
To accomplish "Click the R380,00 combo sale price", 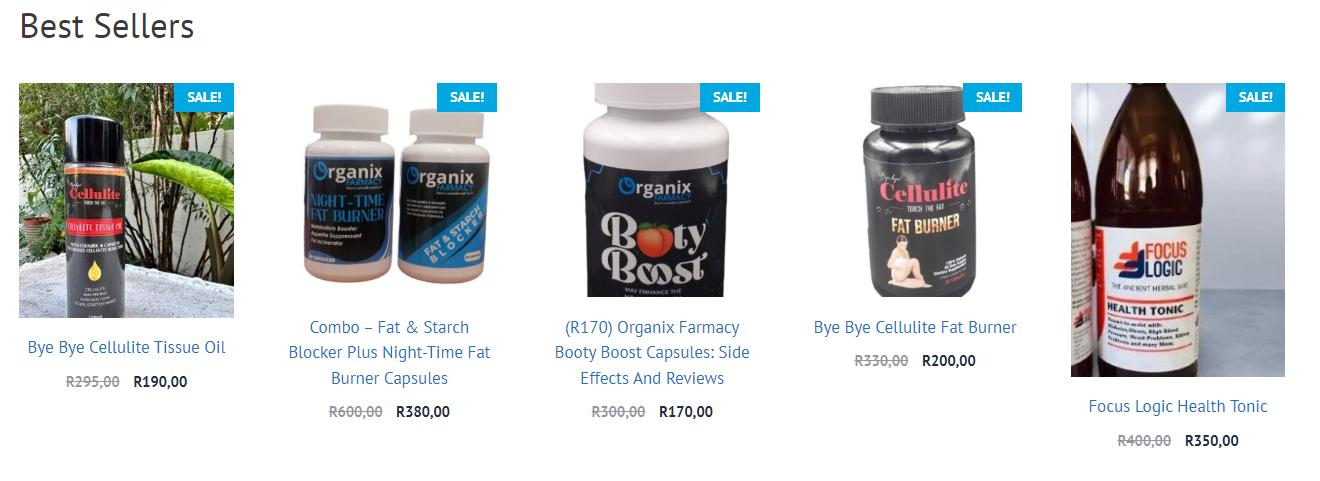I will (x=423, y=411).
